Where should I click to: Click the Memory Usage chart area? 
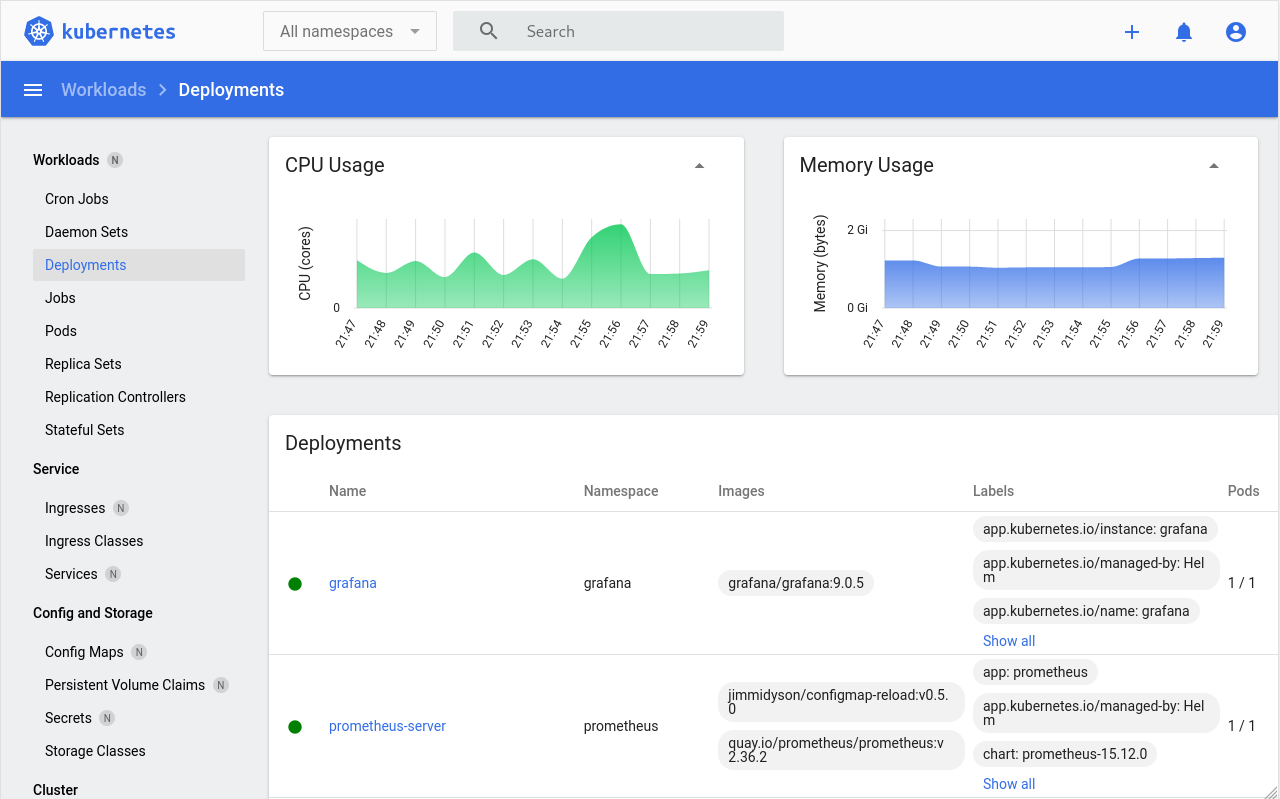1054,265
